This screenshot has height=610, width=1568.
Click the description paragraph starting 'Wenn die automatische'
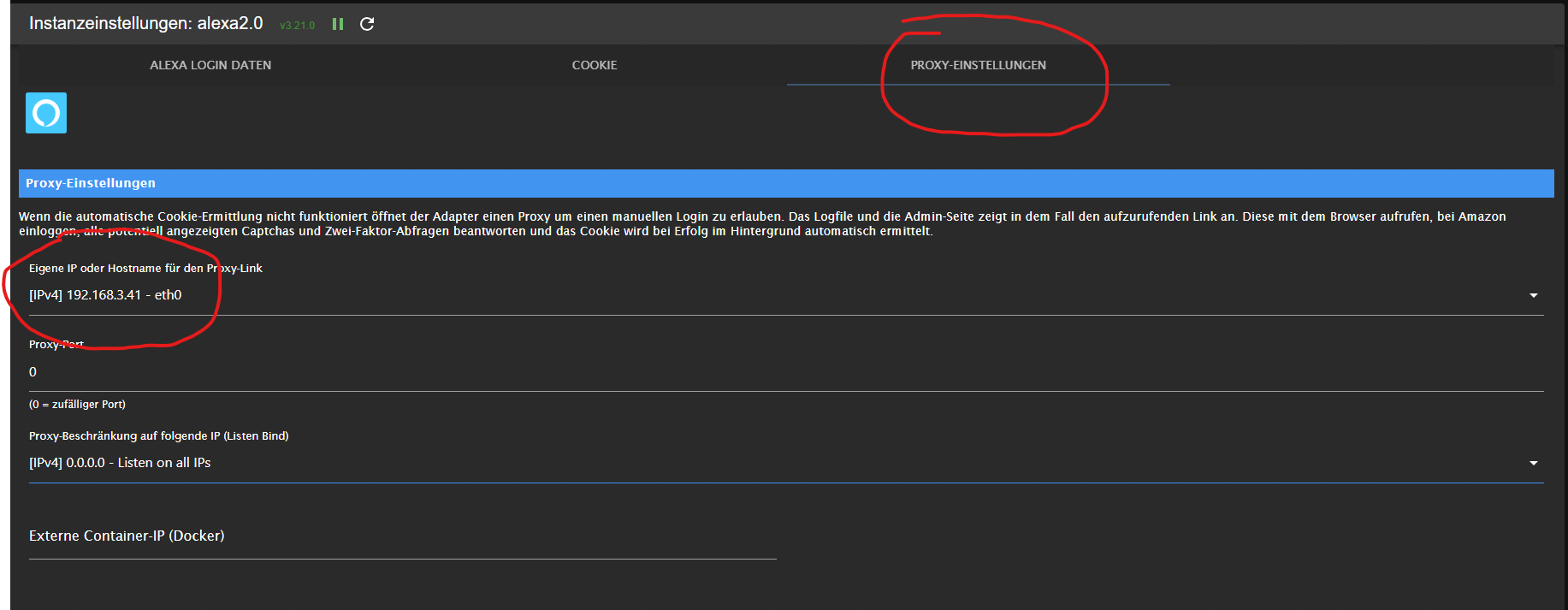coord(762,224)
